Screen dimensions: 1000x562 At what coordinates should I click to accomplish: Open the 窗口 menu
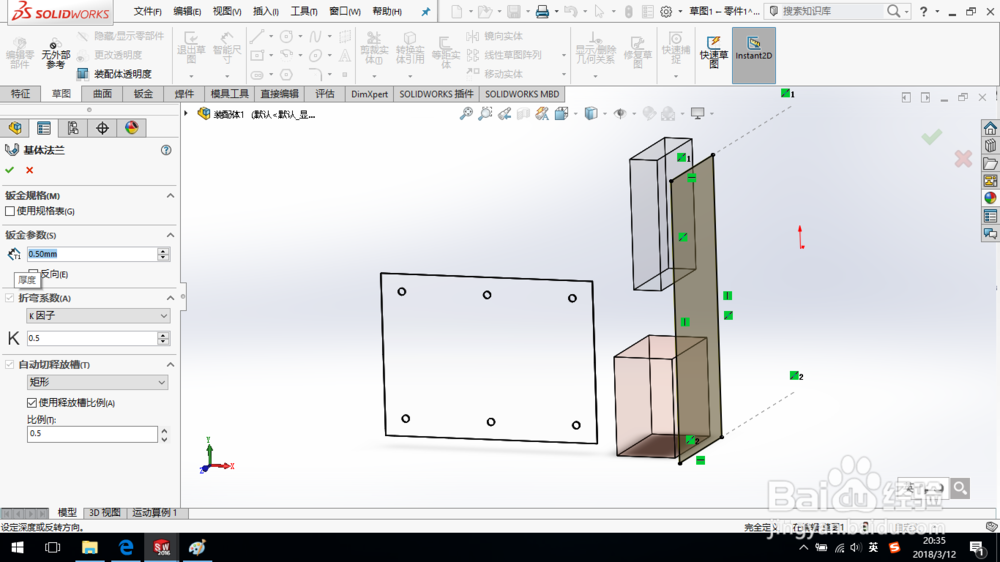coord(344,11)
